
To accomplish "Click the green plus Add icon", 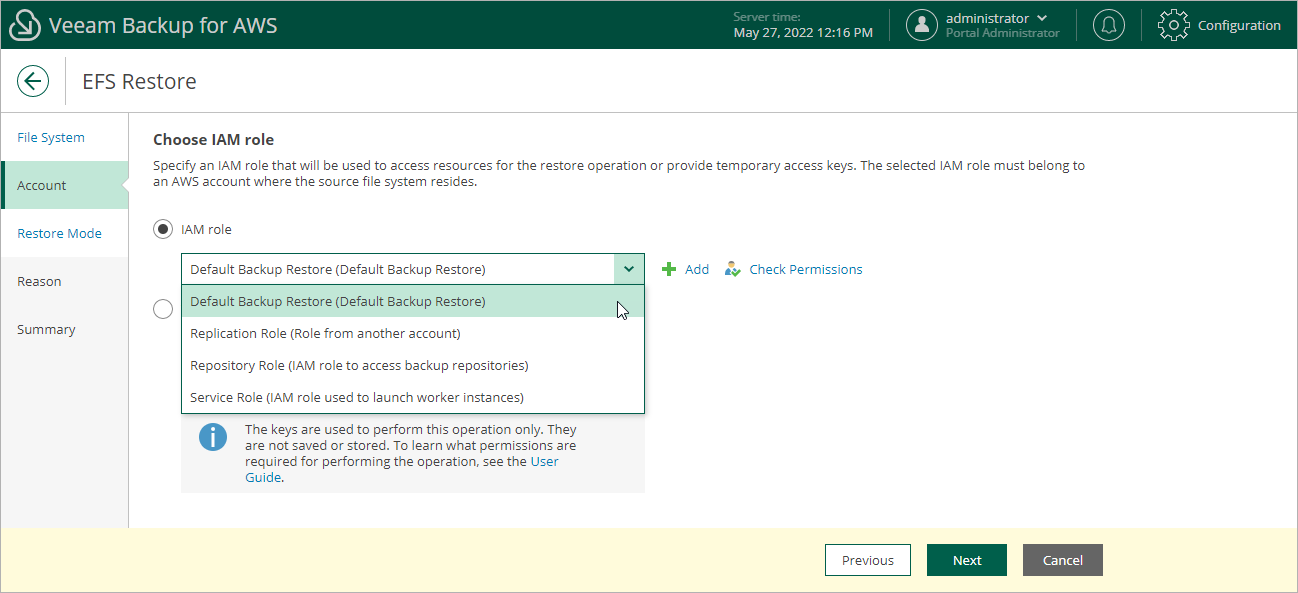I will pos(668,269).
